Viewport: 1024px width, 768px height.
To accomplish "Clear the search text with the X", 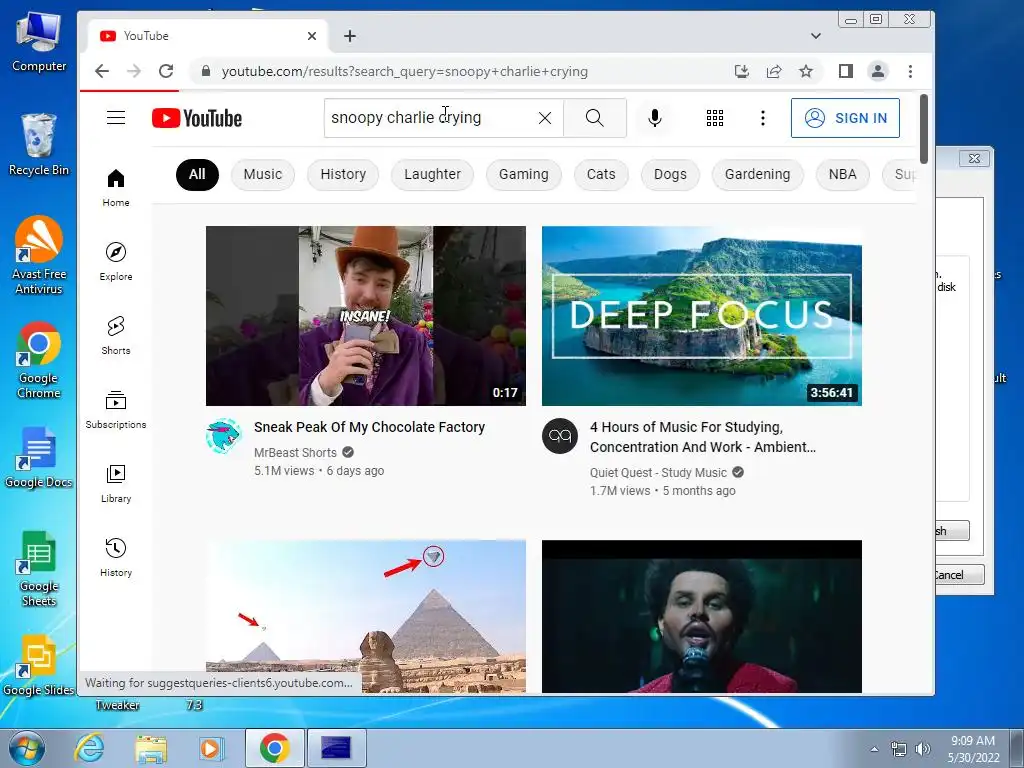I will pos(545,118).
